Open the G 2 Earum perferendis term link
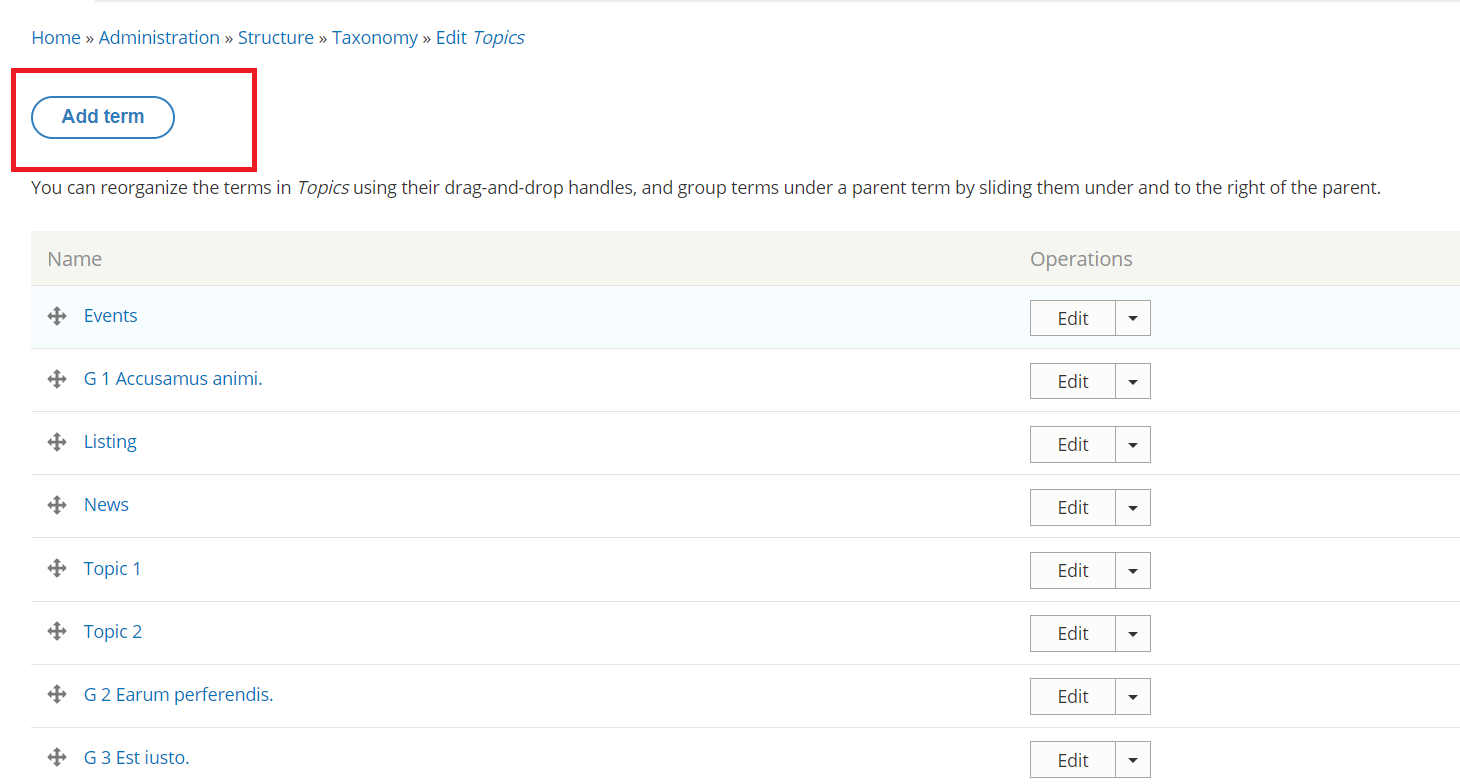Image resolution: width=1460 pixels, height=784 pixels. click(x=178, y=695)
